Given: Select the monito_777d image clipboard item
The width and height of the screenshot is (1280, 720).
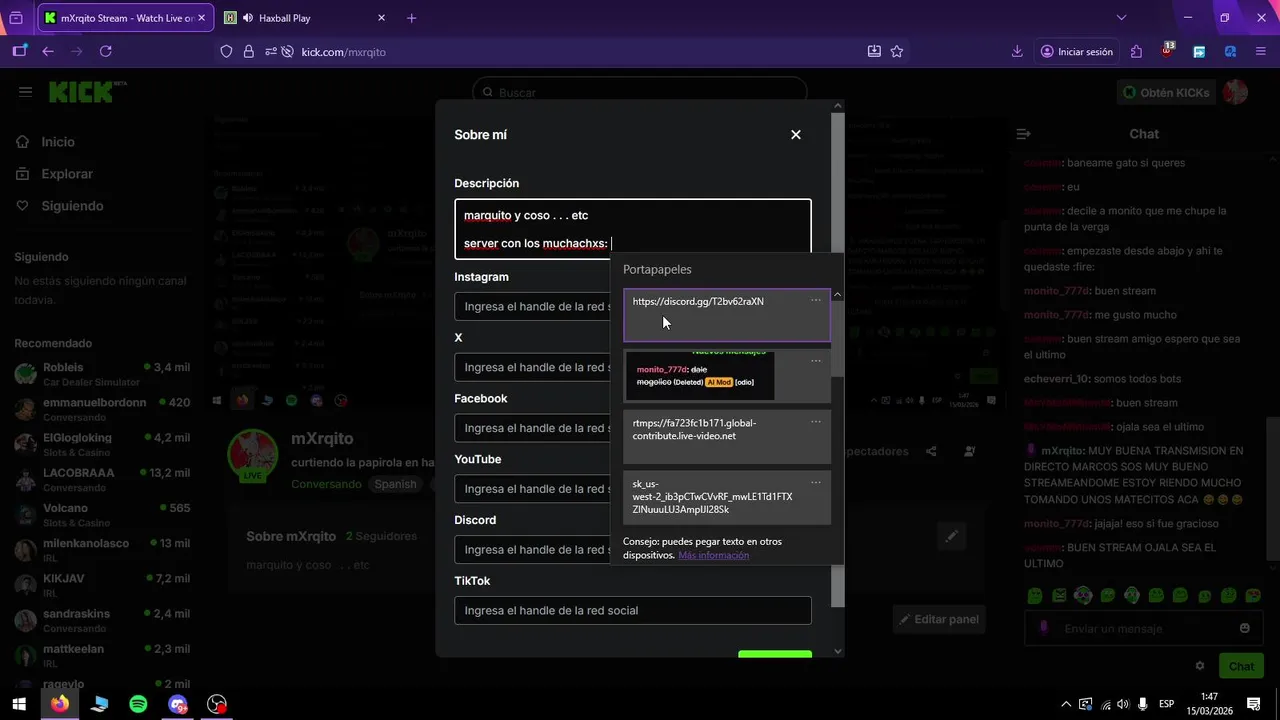Looking at the screenshot, I should tap(727, 376).
